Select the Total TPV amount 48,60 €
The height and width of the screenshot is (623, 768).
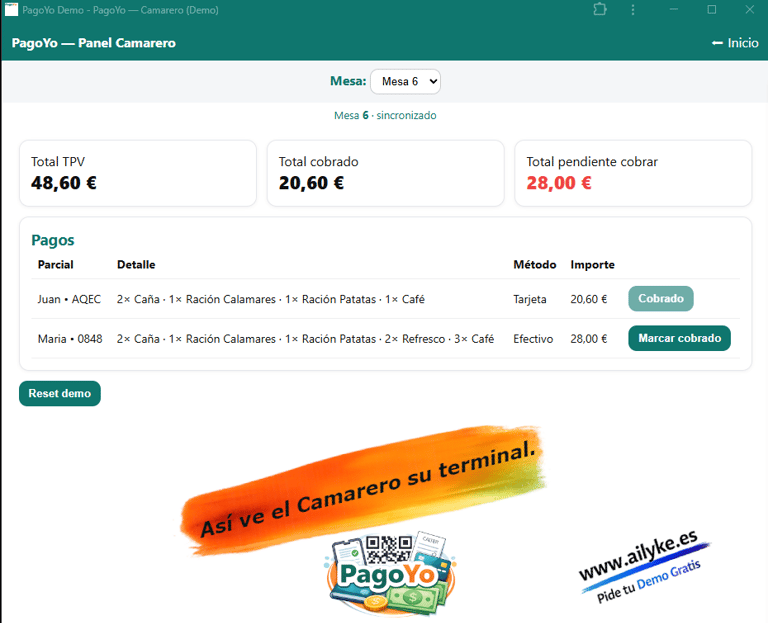click(64, 183)
